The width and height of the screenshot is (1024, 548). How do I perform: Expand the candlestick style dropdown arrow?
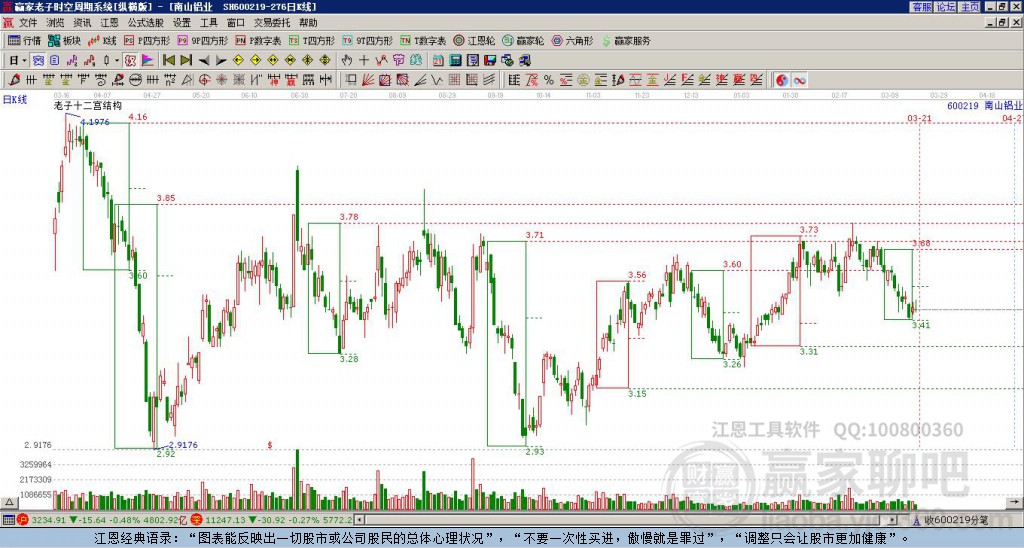tap(117, 61)
